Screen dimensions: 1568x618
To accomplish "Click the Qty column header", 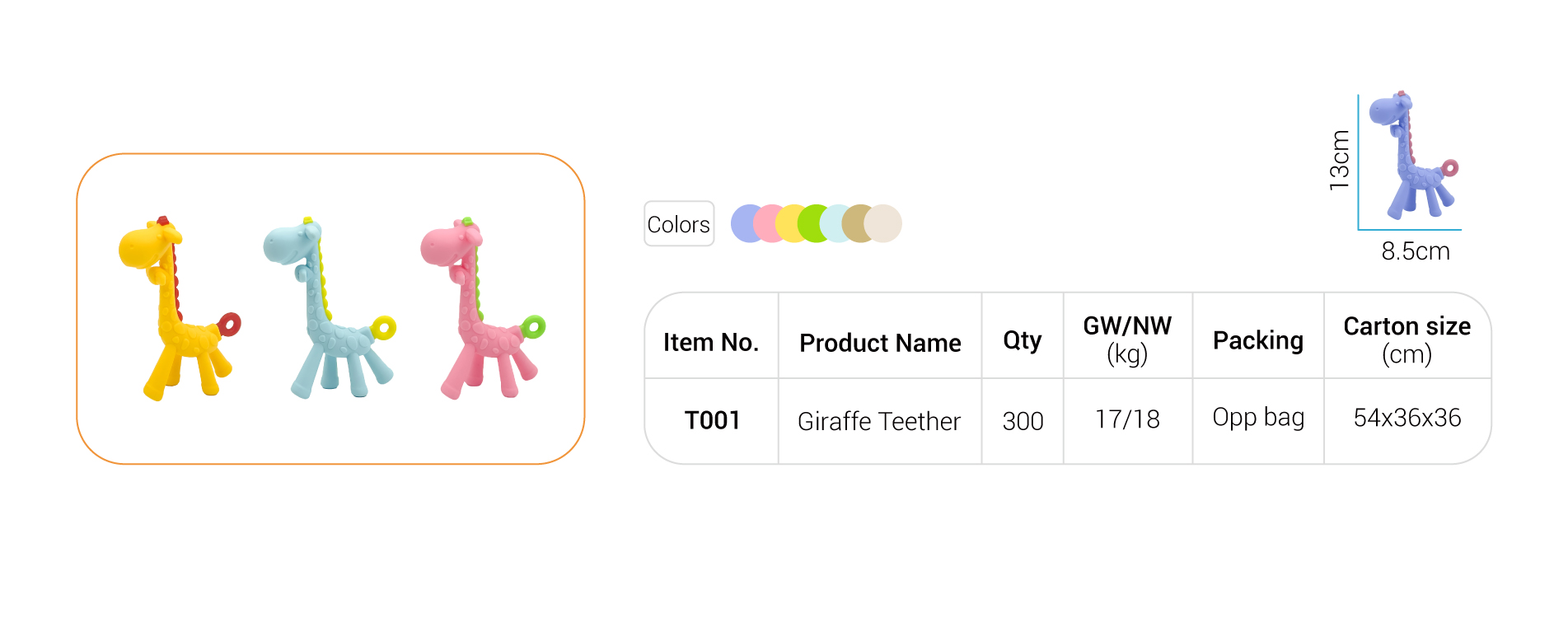I will [x=1023, y=340].
